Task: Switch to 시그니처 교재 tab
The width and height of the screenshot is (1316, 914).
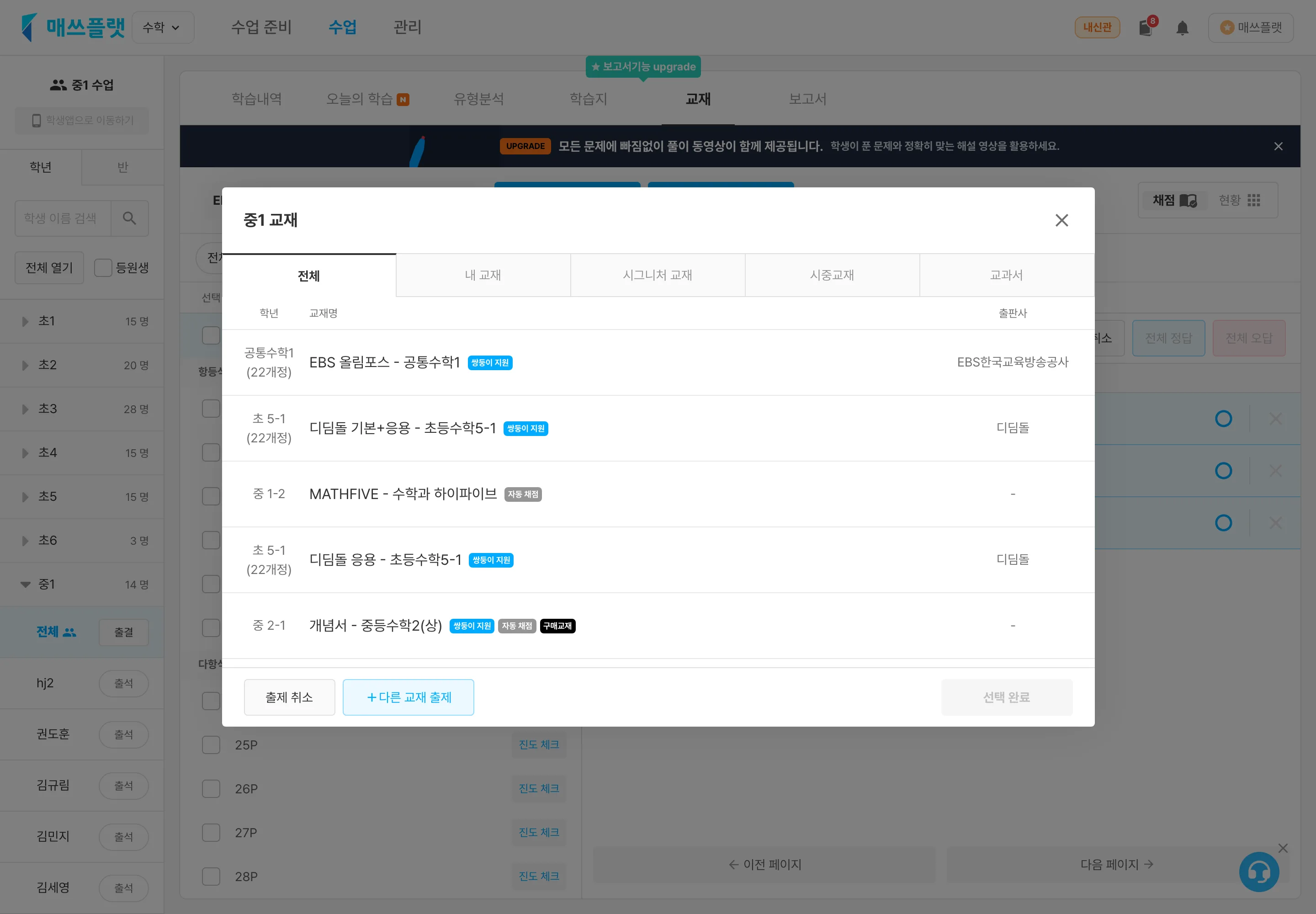Action: point(658,276)
